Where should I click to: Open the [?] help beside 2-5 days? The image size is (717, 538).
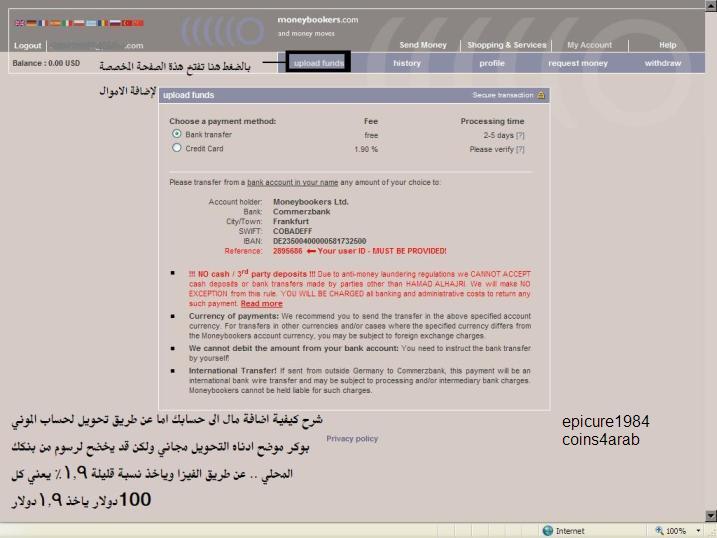pos(520,135)
